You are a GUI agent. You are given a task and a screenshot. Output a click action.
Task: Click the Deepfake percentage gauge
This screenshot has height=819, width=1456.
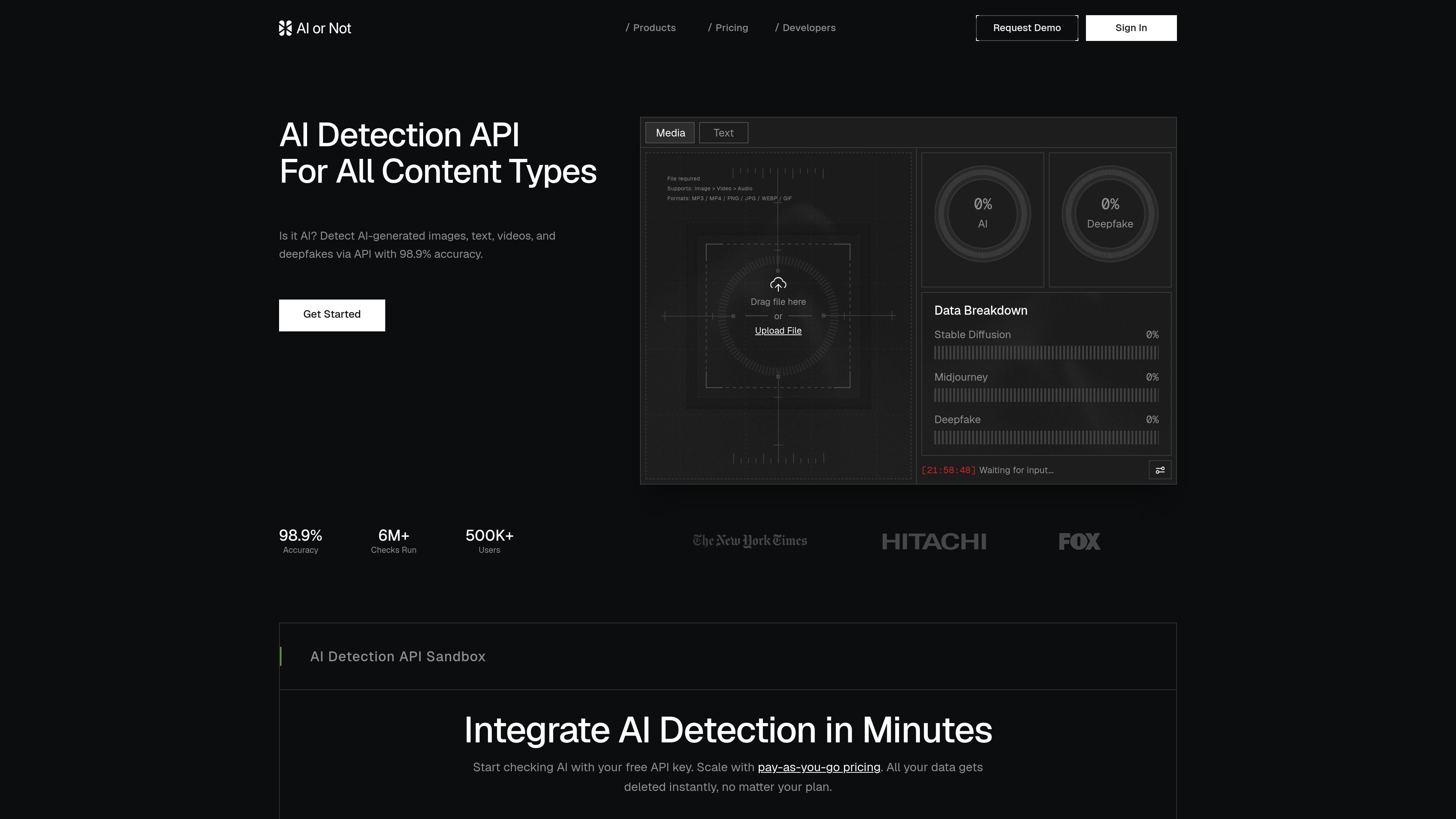pos(1109,213)
